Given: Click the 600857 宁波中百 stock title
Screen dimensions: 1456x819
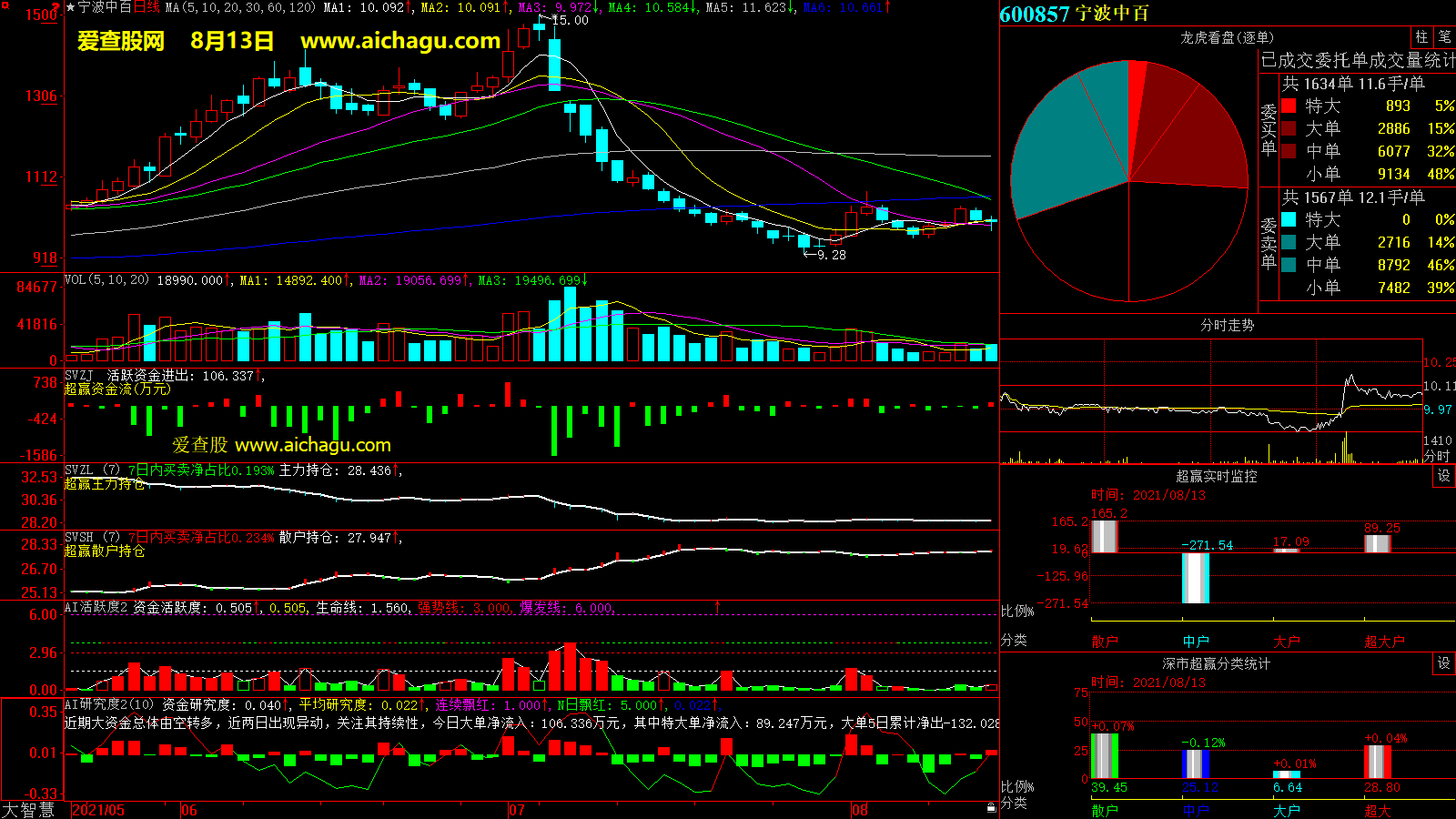Looking at the screenshot, I should 1074,14.
